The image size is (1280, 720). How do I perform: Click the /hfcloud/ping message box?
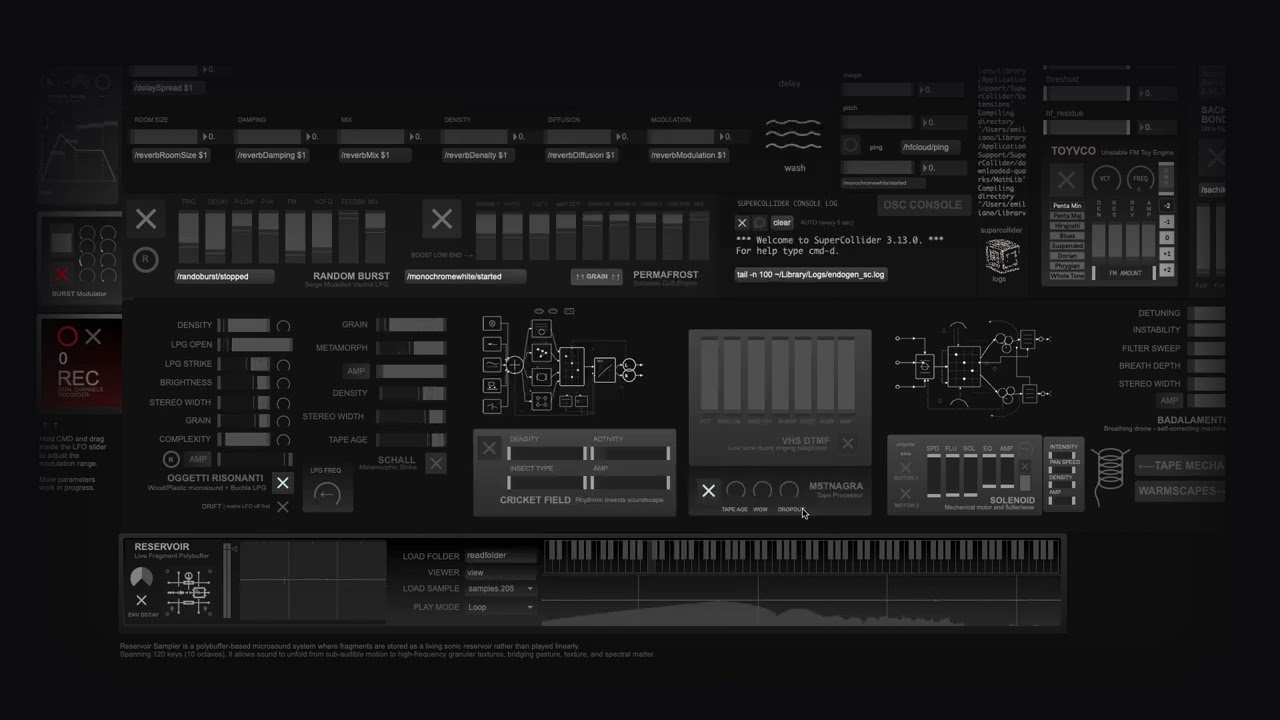click(930, 147)
